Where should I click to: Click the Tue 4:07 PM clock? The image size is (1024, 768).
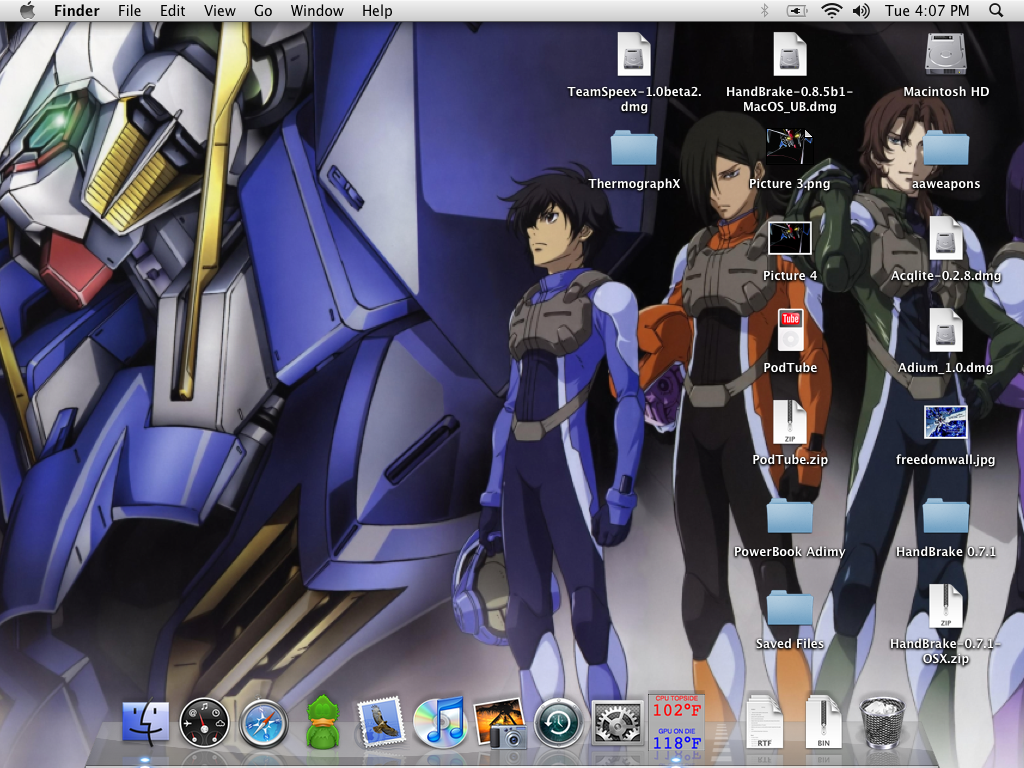click(927, 10)
